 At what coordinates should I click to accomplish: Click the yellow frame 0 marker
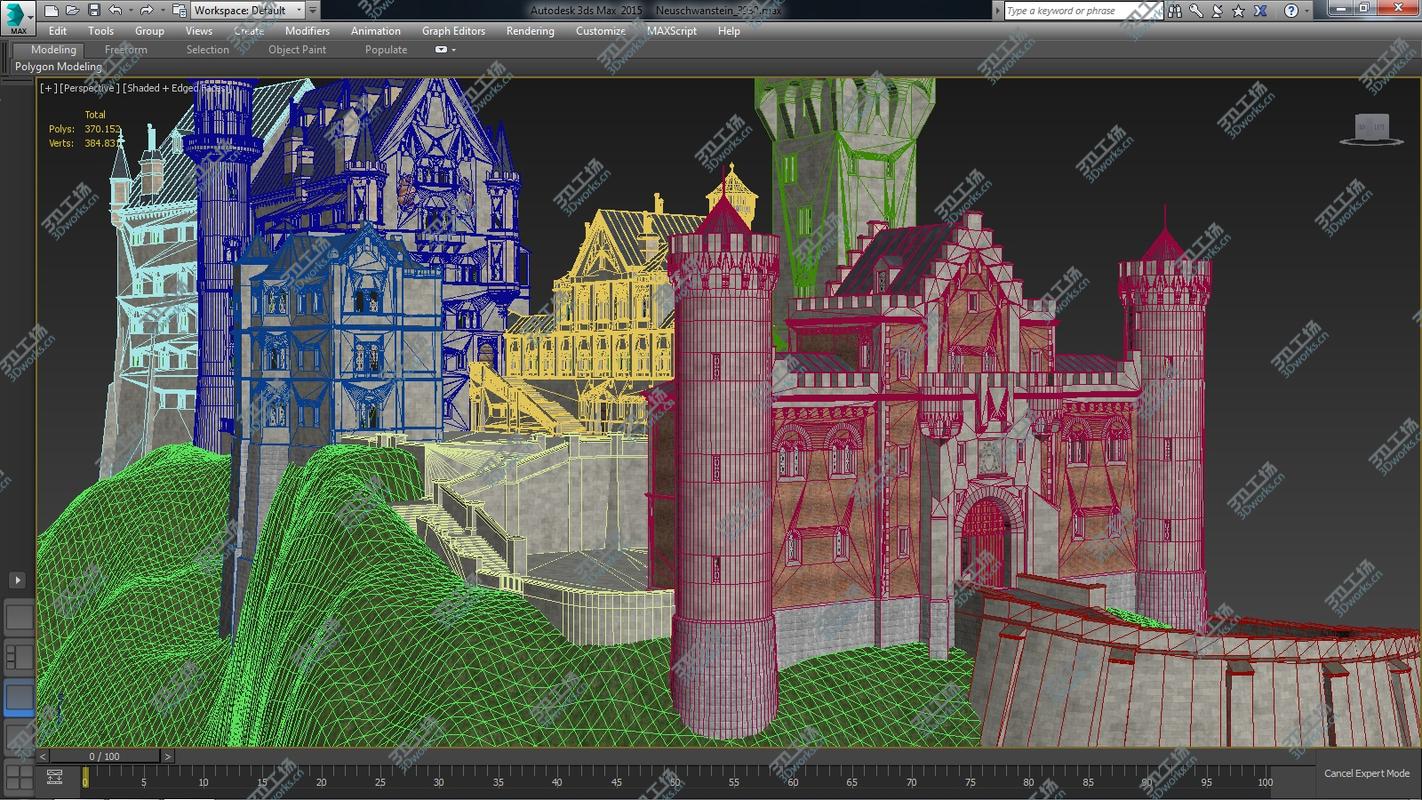click(85, 777)
